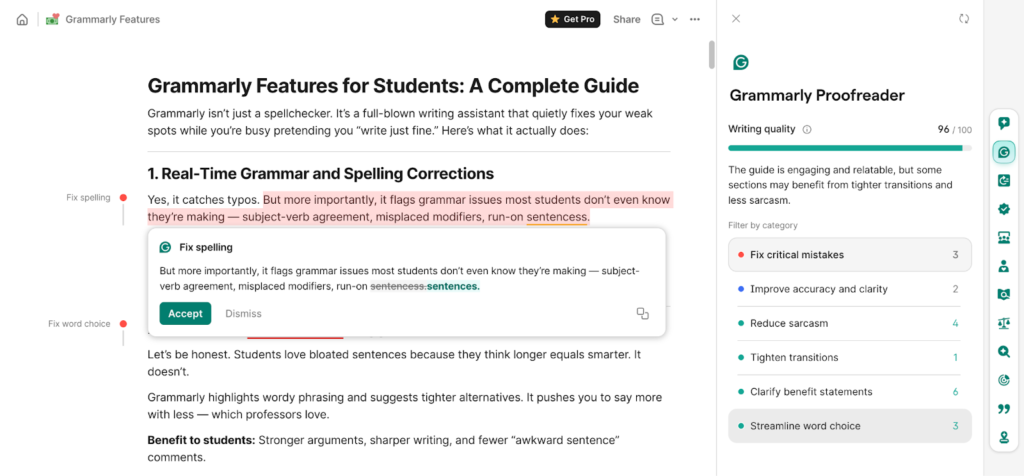The width and height of the screenshot is (1024, 476).
Task: Click the Filter by category label
Action: pyautogui.click(x=763, y=225)
